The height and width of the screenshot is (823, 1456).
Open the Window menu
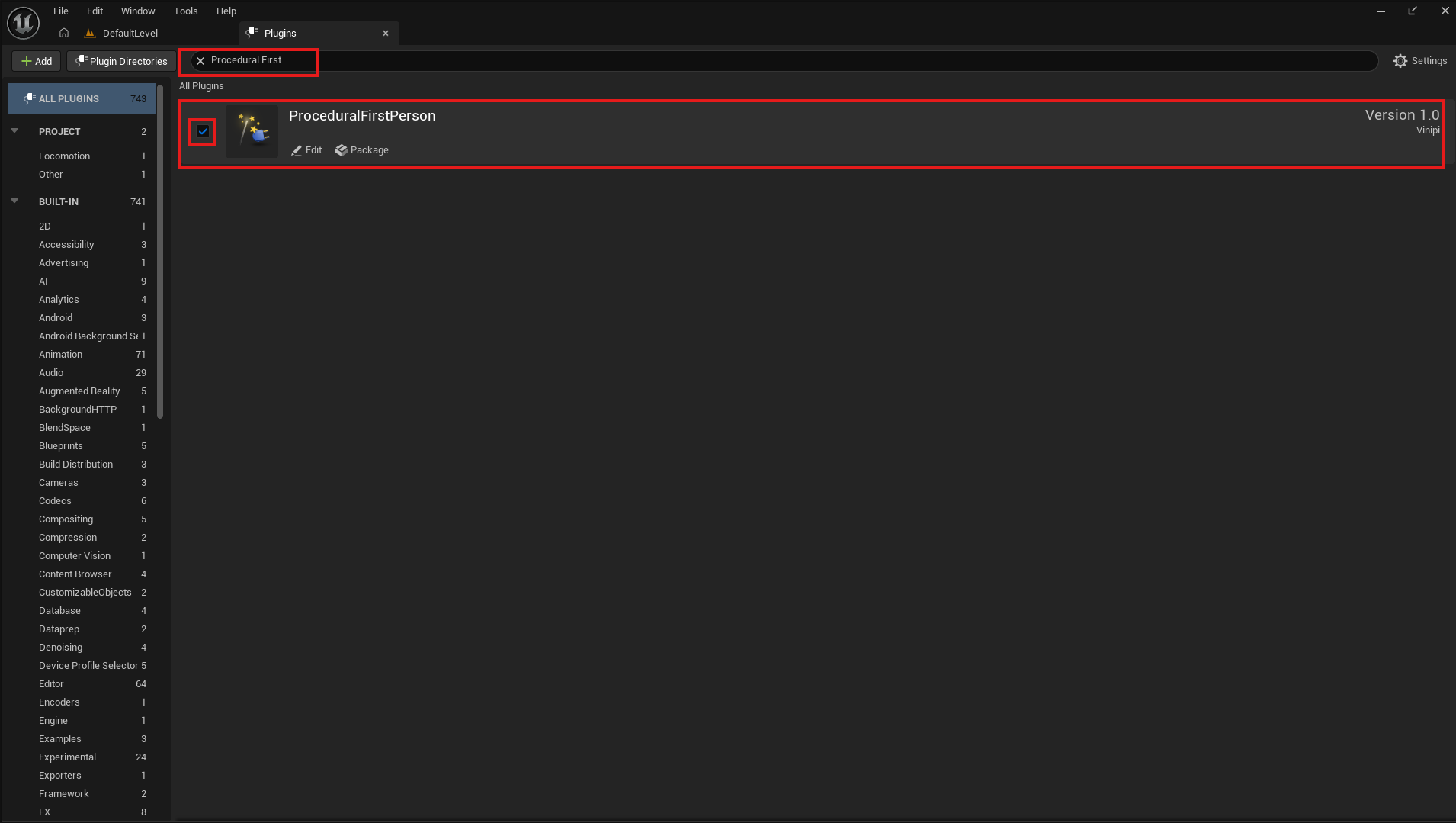coord(137,11)
